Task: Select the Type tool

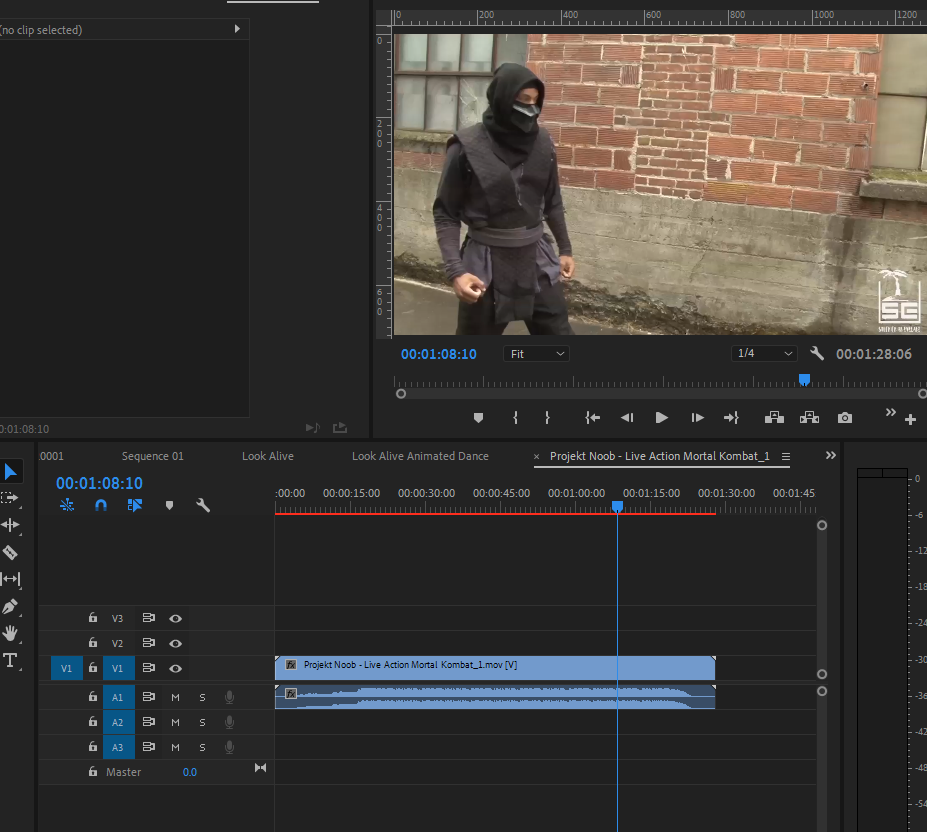Action: click(11, 660)
